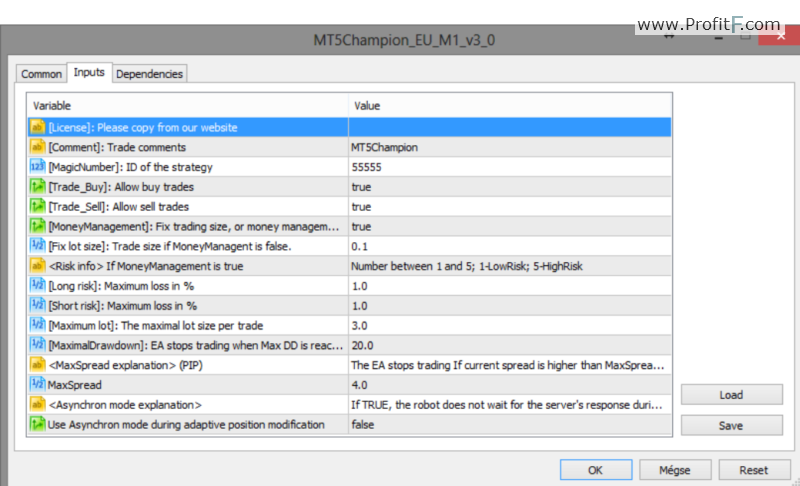Screen dimensions: 800x486
Task: Click the boolean icon beside Use Asynchron mode row
Action: coord(37,424)
